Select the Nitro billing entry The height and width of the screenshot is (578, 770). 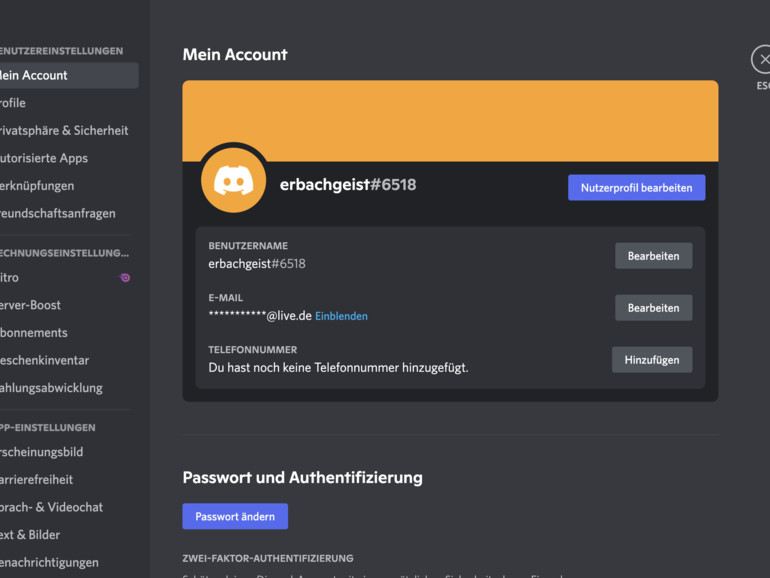click(69, 277)
